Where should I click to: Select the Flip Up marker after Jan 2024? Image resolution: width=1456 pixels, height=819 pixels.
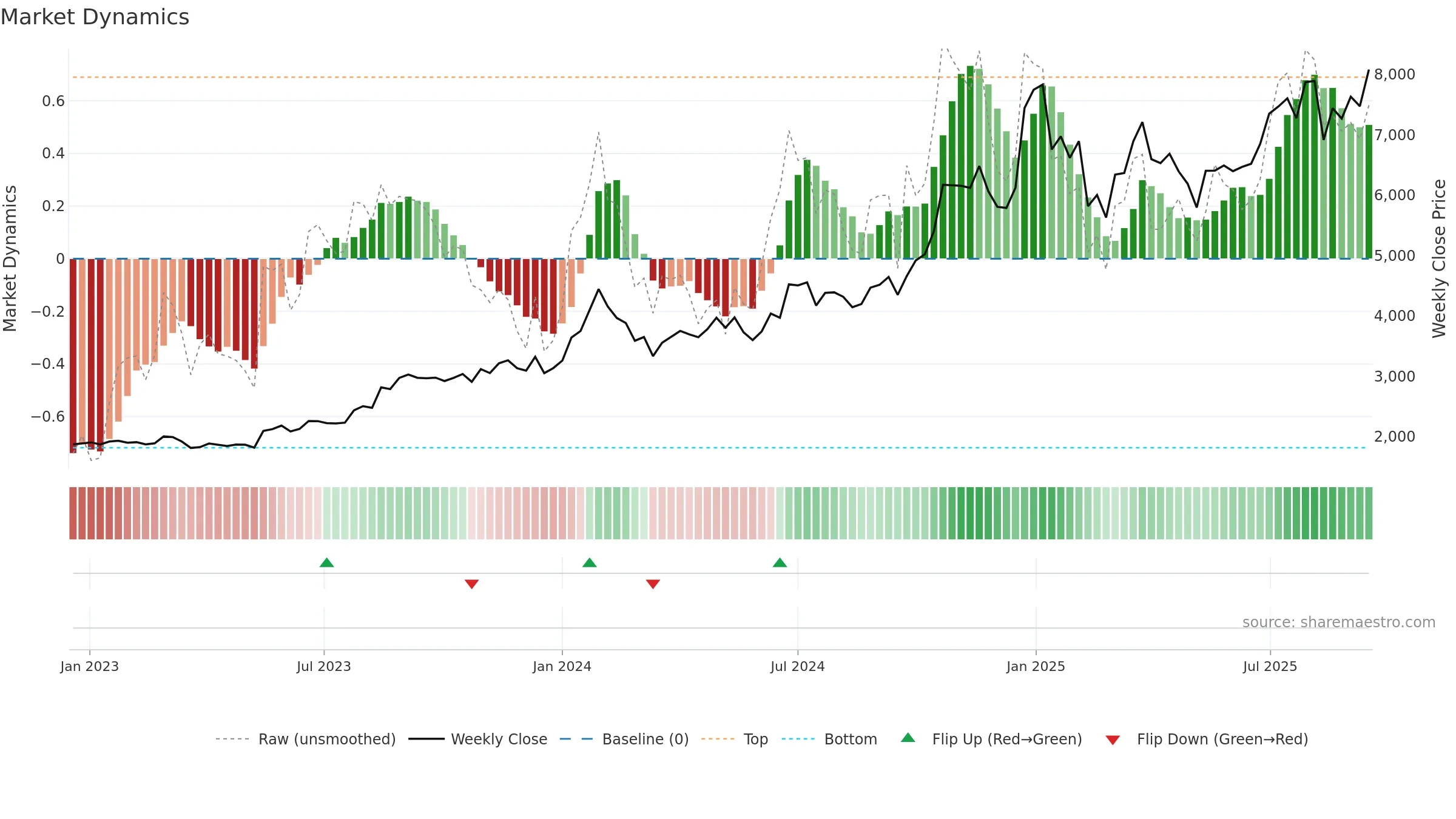click(x=590, y=562)
